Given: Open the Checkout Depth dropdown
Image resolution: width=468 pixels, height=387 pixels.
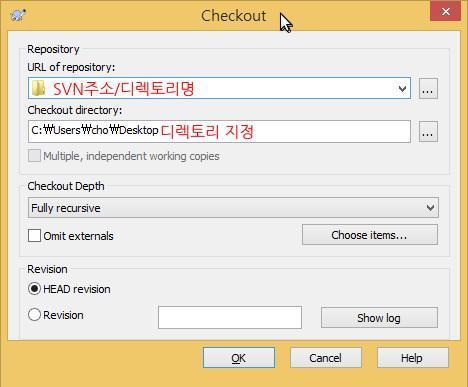Looking at the screenshot, I should [233, 208].
